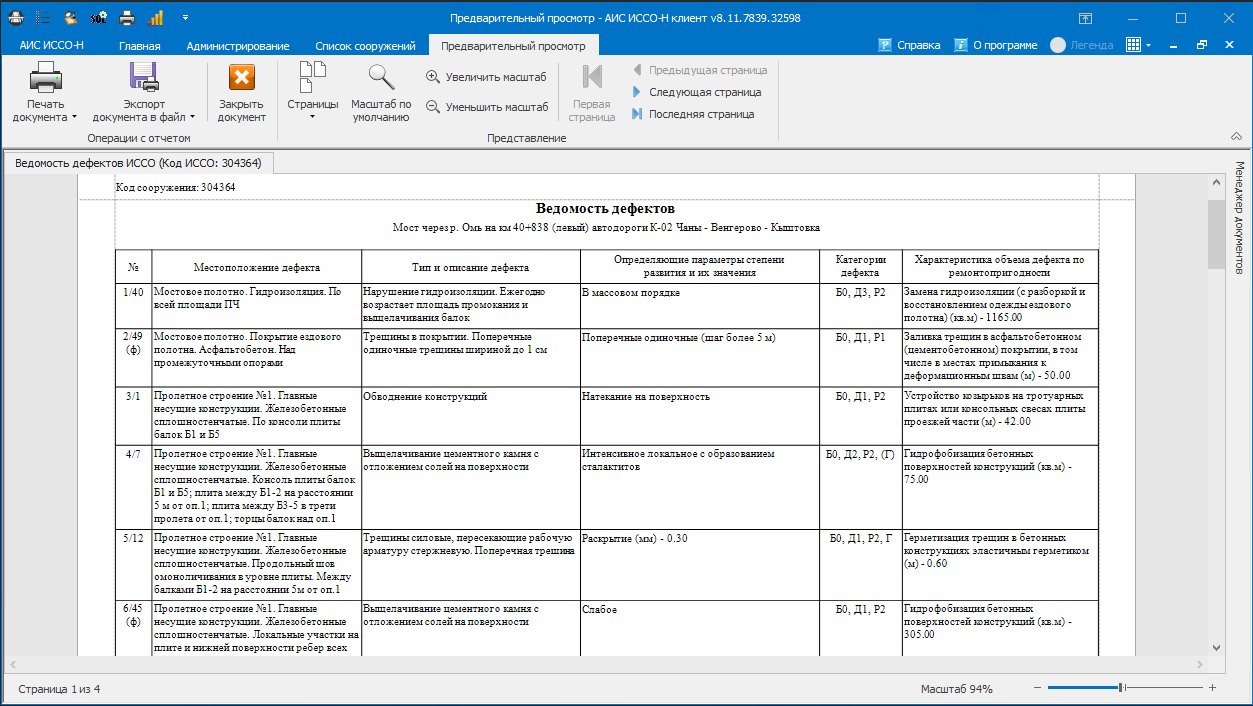The image size is (1253, 706).
Task: Click the 'Категории дефекта' column header
Action: [860, 266]
